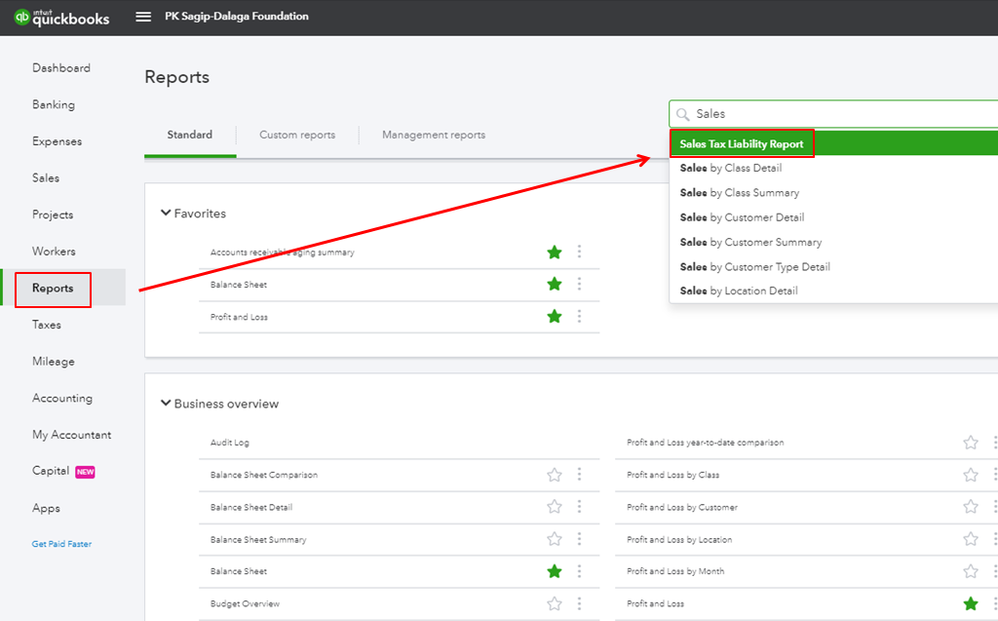Unfavorite Accounts receivable aging summary star
This screenshot has width=998, height=621.
pos(554,252)
